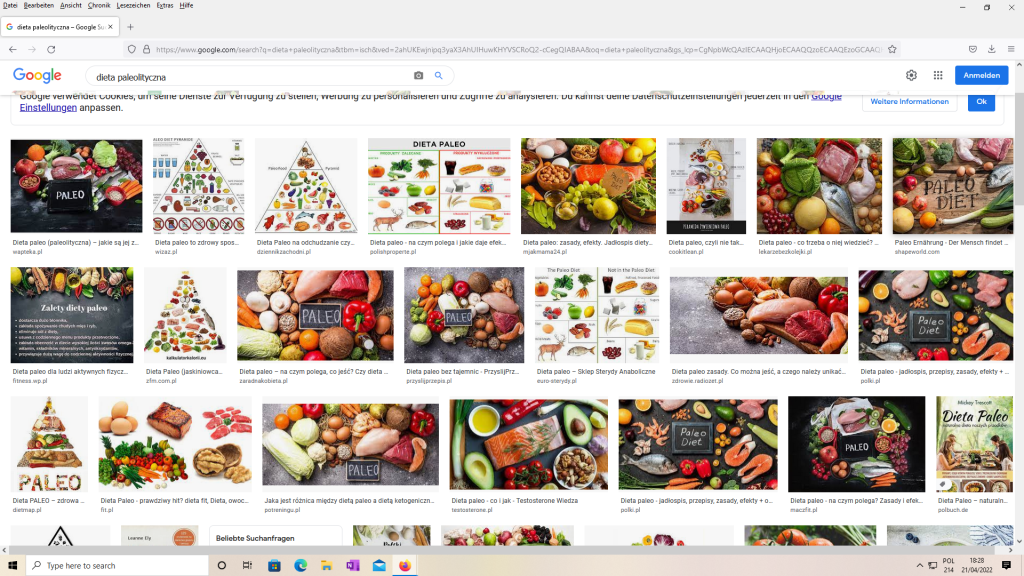Screen dimensions: 1024x576
Task: Launch Microsoft Edge from the taskbar
Action: pyautogui.click(x=300, y=565)
